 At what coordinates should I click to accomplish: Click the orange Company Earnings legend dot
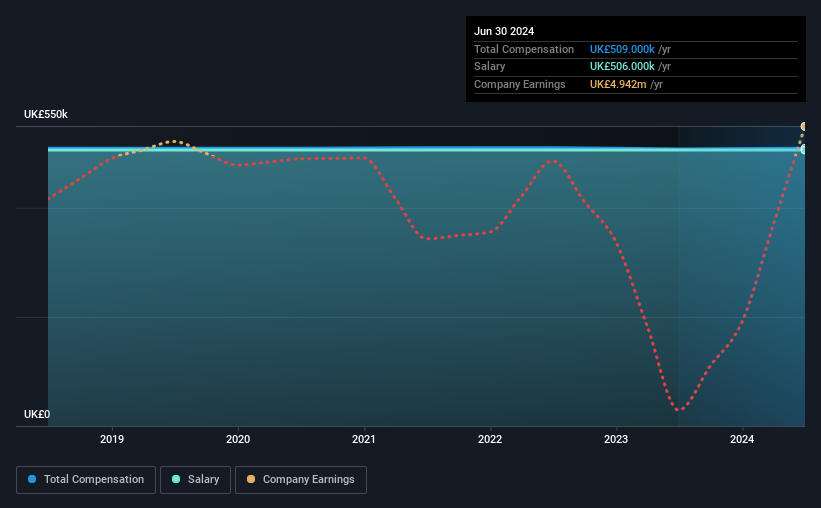point(251,479)
